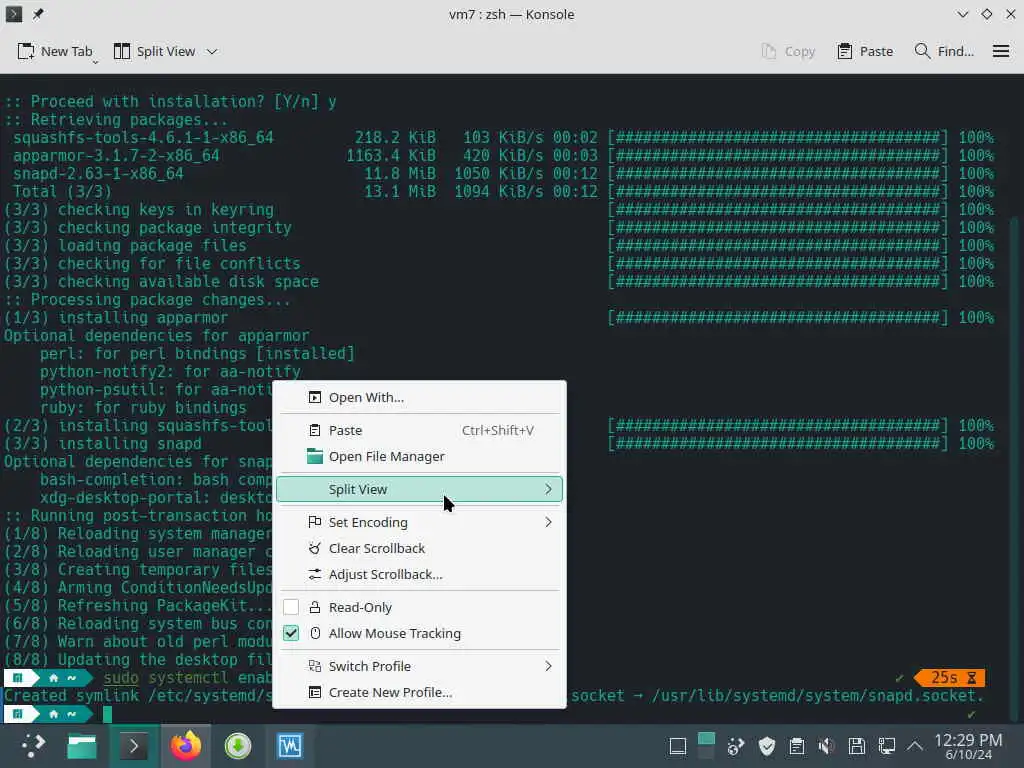Open the security shield tray icon
Screen dimensions: 1024x768
[x=767, y=746]
